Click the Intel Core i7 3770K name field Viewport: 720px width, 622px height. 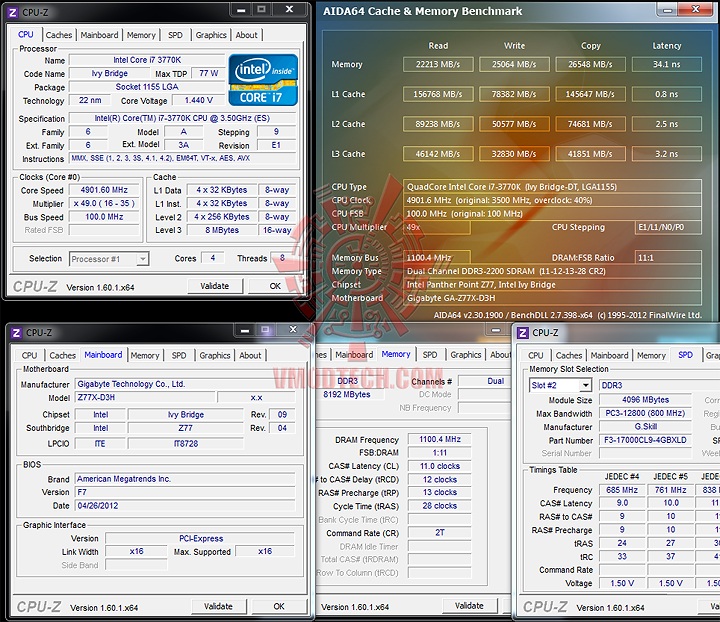pos(147,60)
